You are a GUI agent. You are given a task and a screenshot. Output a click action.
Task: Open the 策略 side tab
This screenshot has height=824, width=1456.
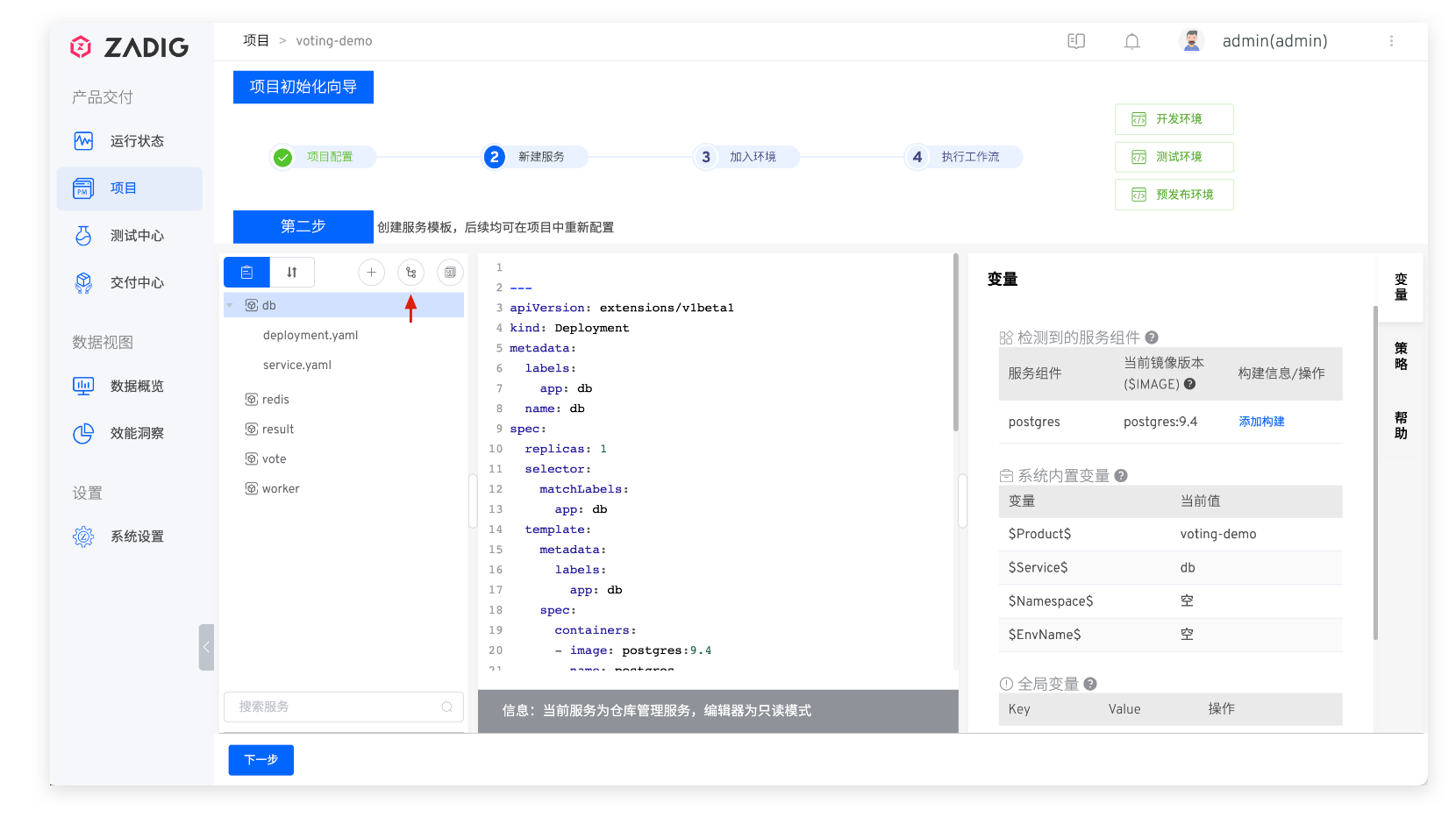point(1401,356)
